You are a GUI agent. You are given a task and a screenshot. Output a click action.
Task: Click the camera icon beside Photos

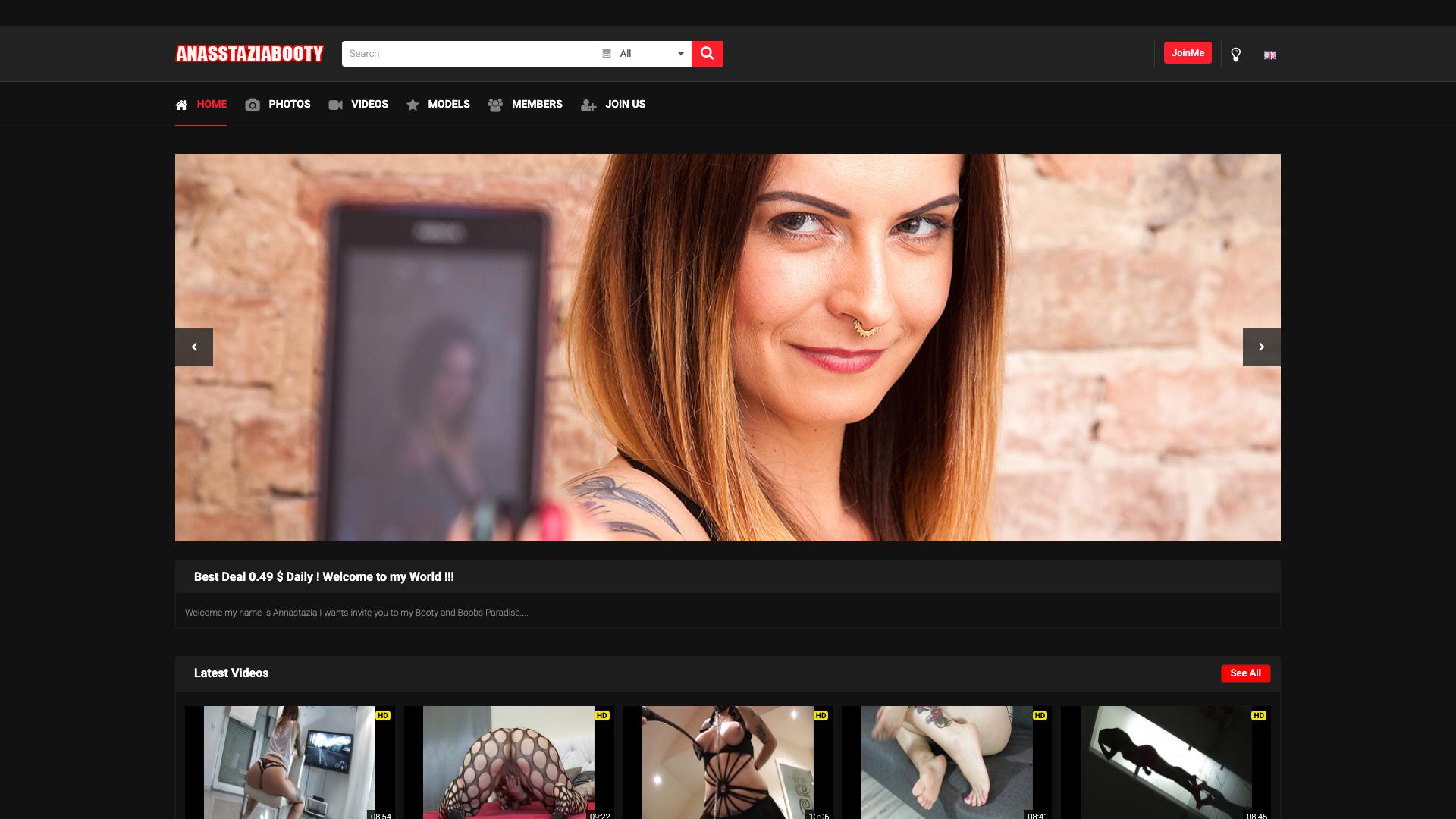pyautogui.click(x=253, y=105)
